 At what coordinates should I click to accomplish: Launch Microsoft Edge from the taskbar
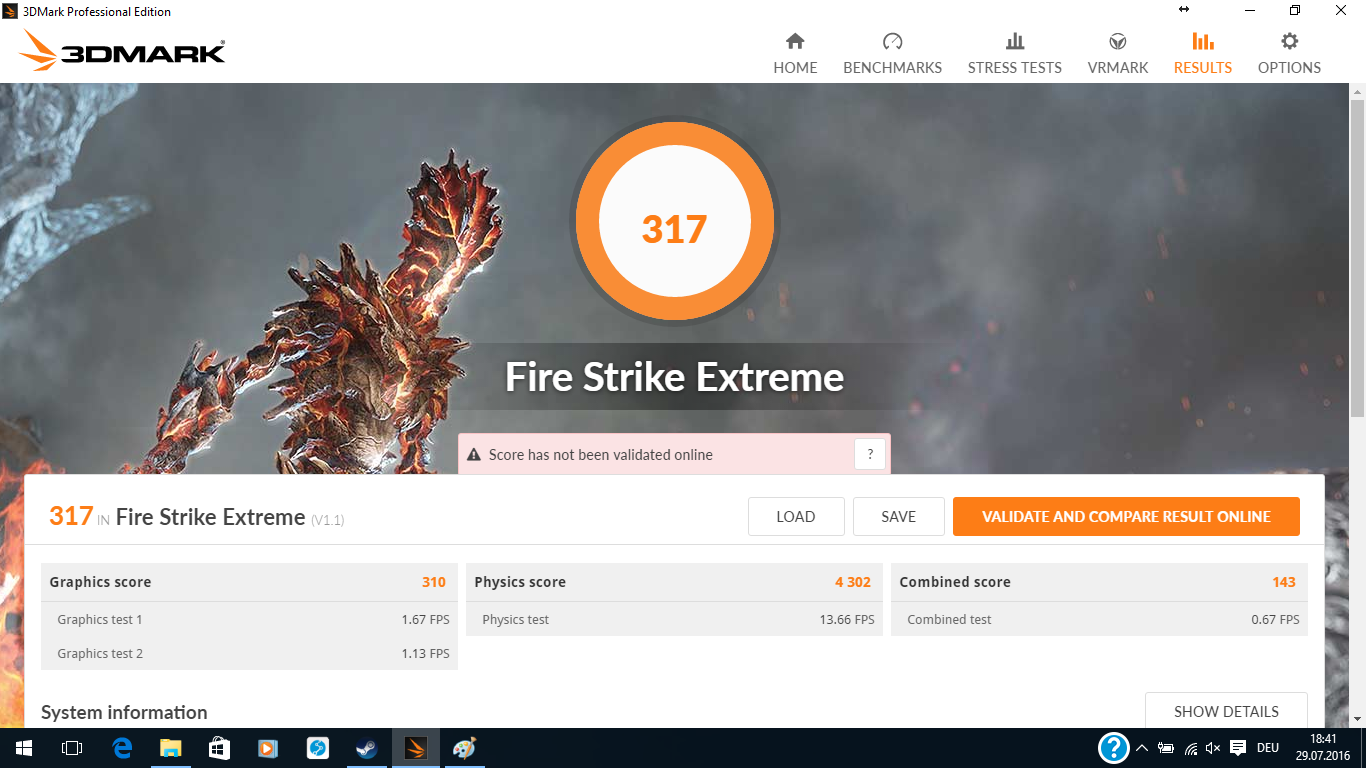coord(122,748)
